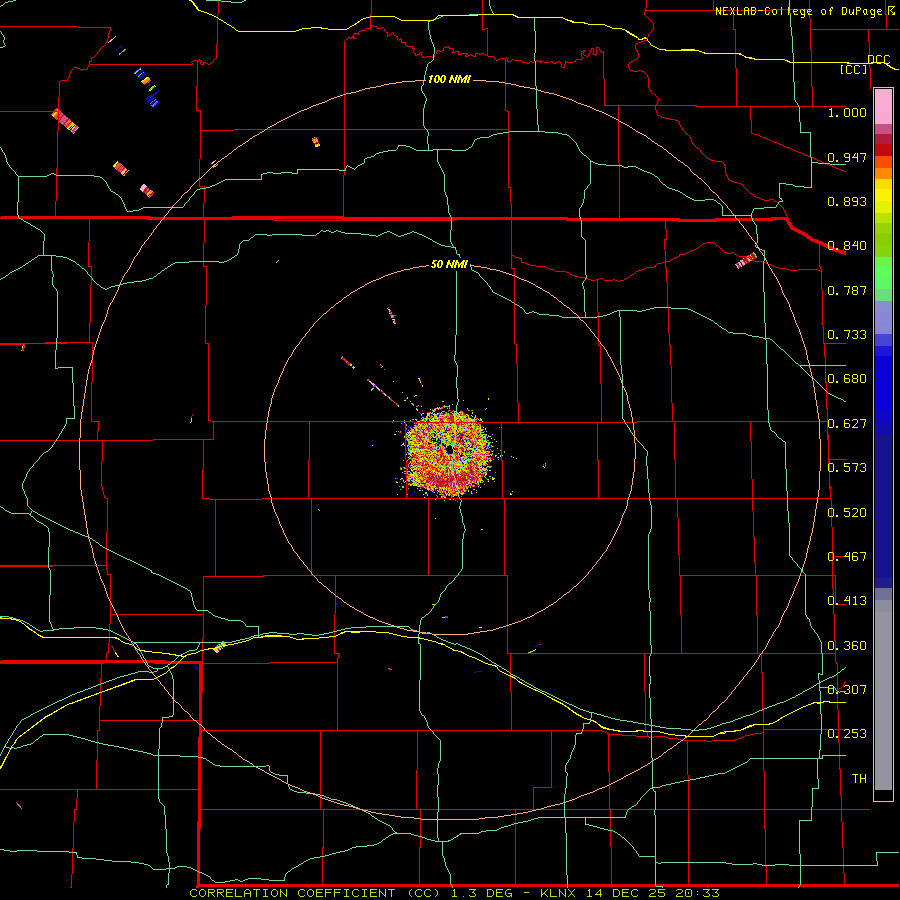
Task: Click the 50 NMI range ring label
Action: coord(449,265)
